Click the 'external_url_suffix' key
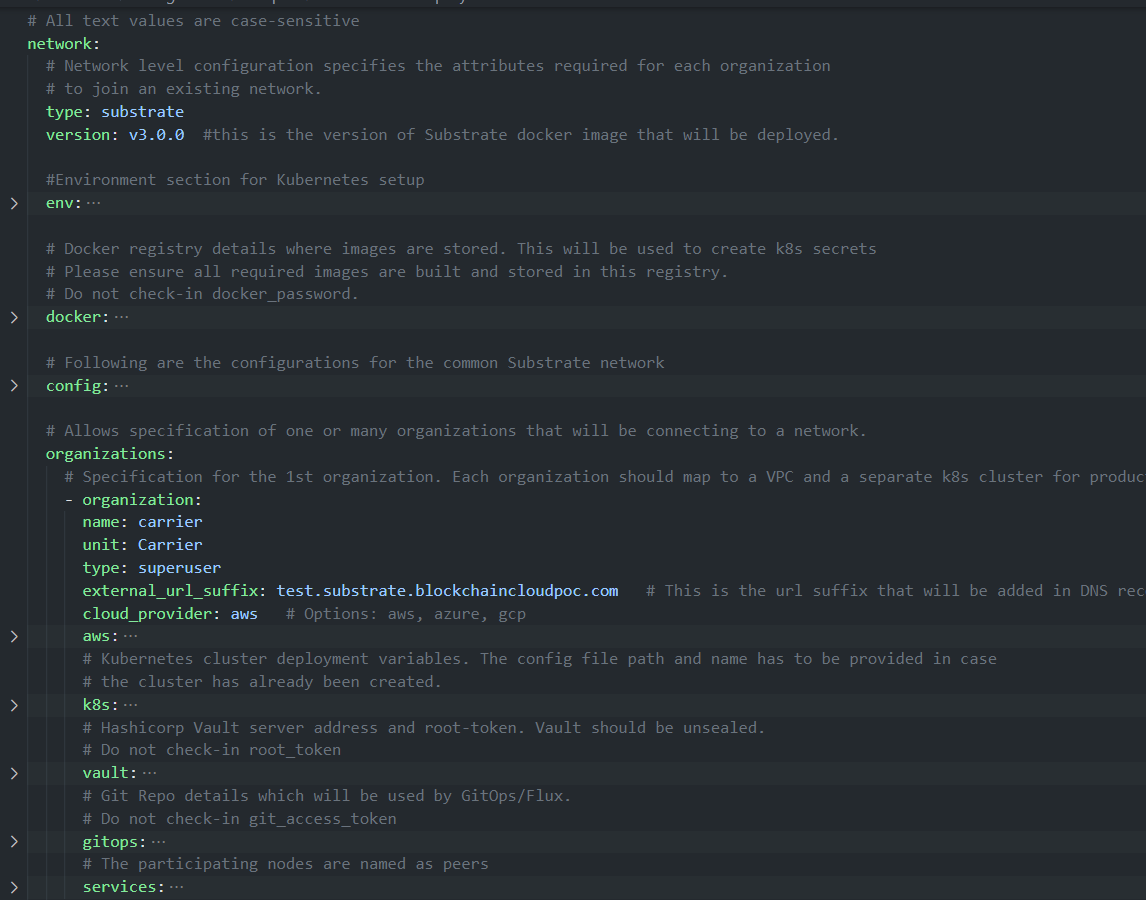 pyautogui.click(x=170, y=591)
